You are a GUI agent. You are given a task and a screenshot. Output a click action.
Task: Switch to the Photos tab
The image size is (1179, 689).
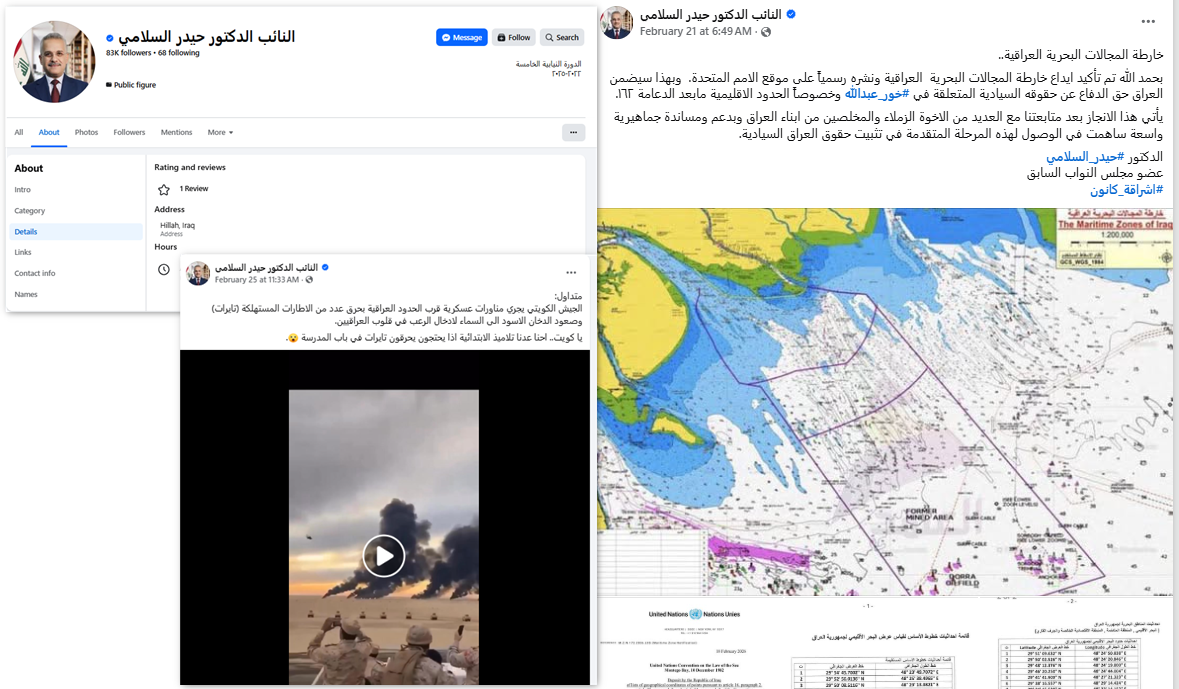86,132
